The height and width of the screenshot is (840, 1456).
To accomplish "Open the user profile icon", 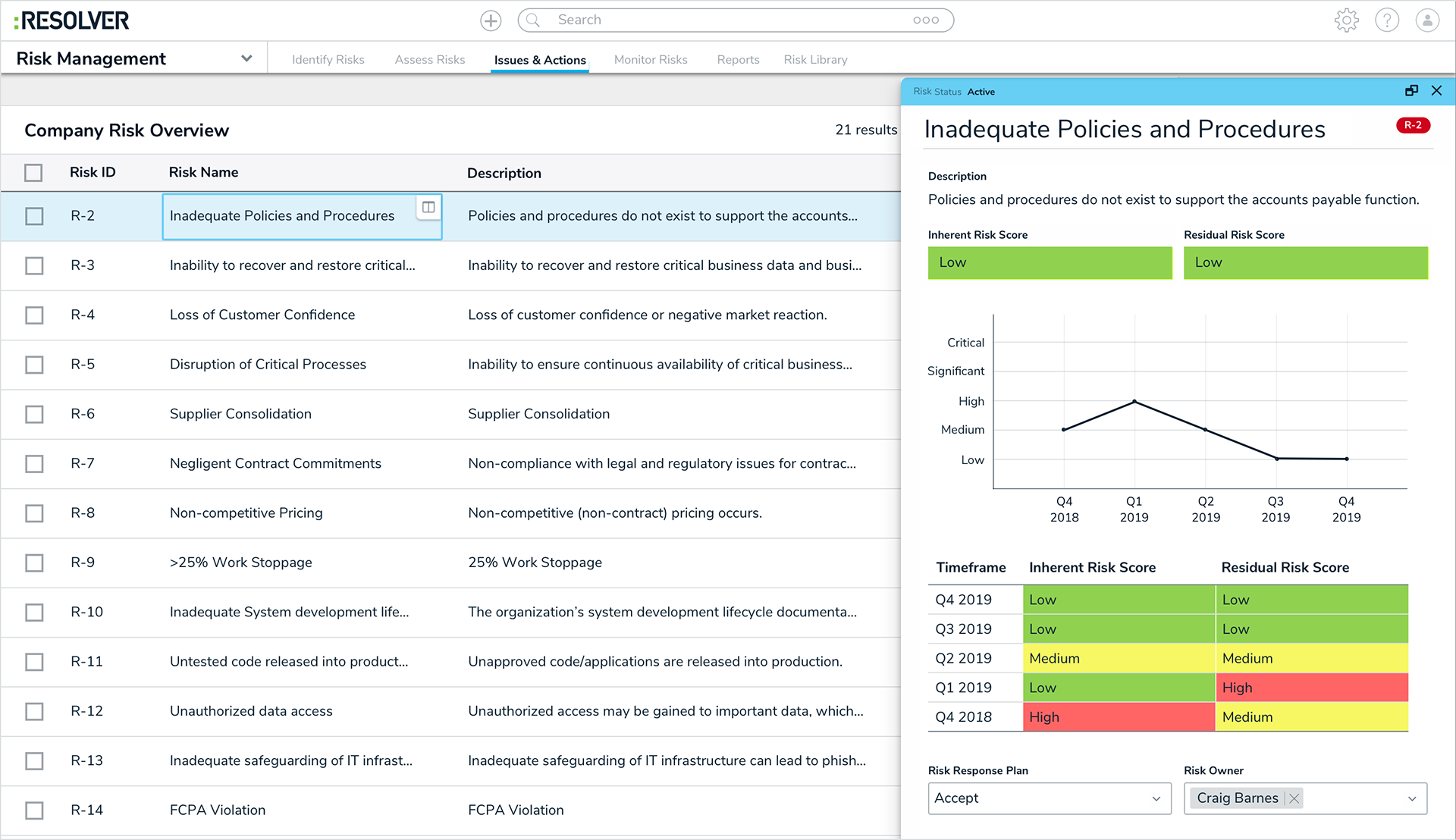I will click(x=1427, y=20).
